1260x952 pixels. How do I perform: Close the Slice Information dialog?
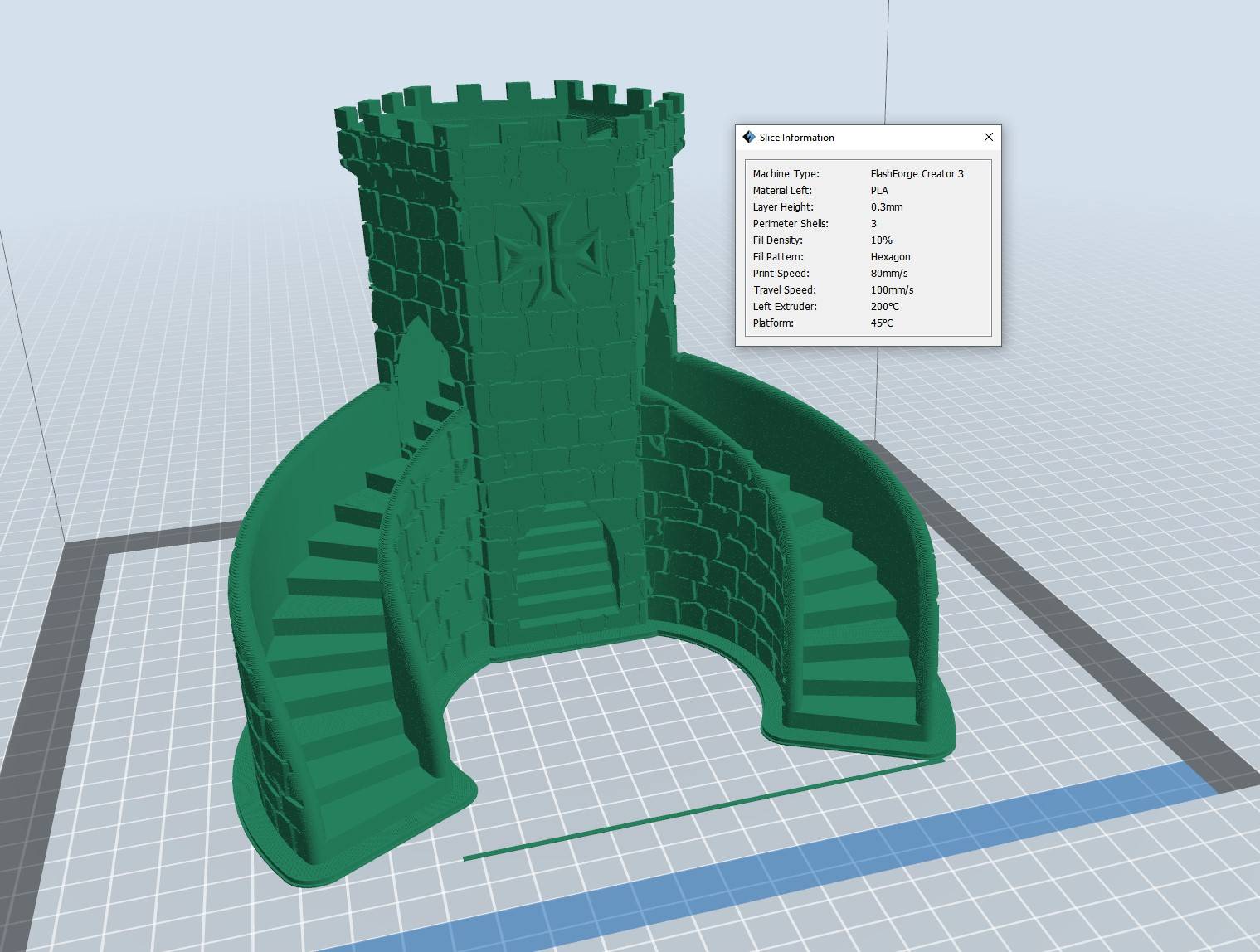pos(988,137)
